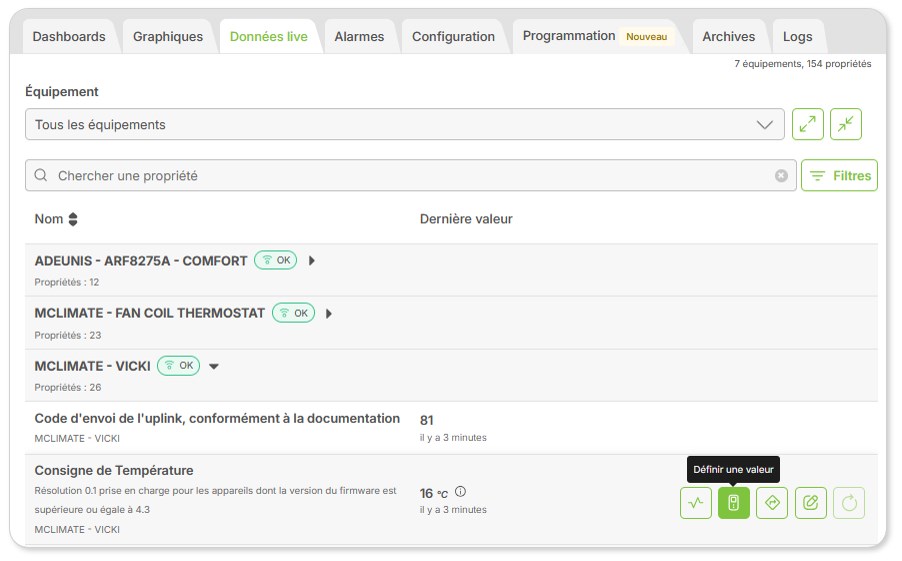Edit the Consigne de Température property
Image resolution: width=902 pixels, height=561 pixels.
coord(811,503)
